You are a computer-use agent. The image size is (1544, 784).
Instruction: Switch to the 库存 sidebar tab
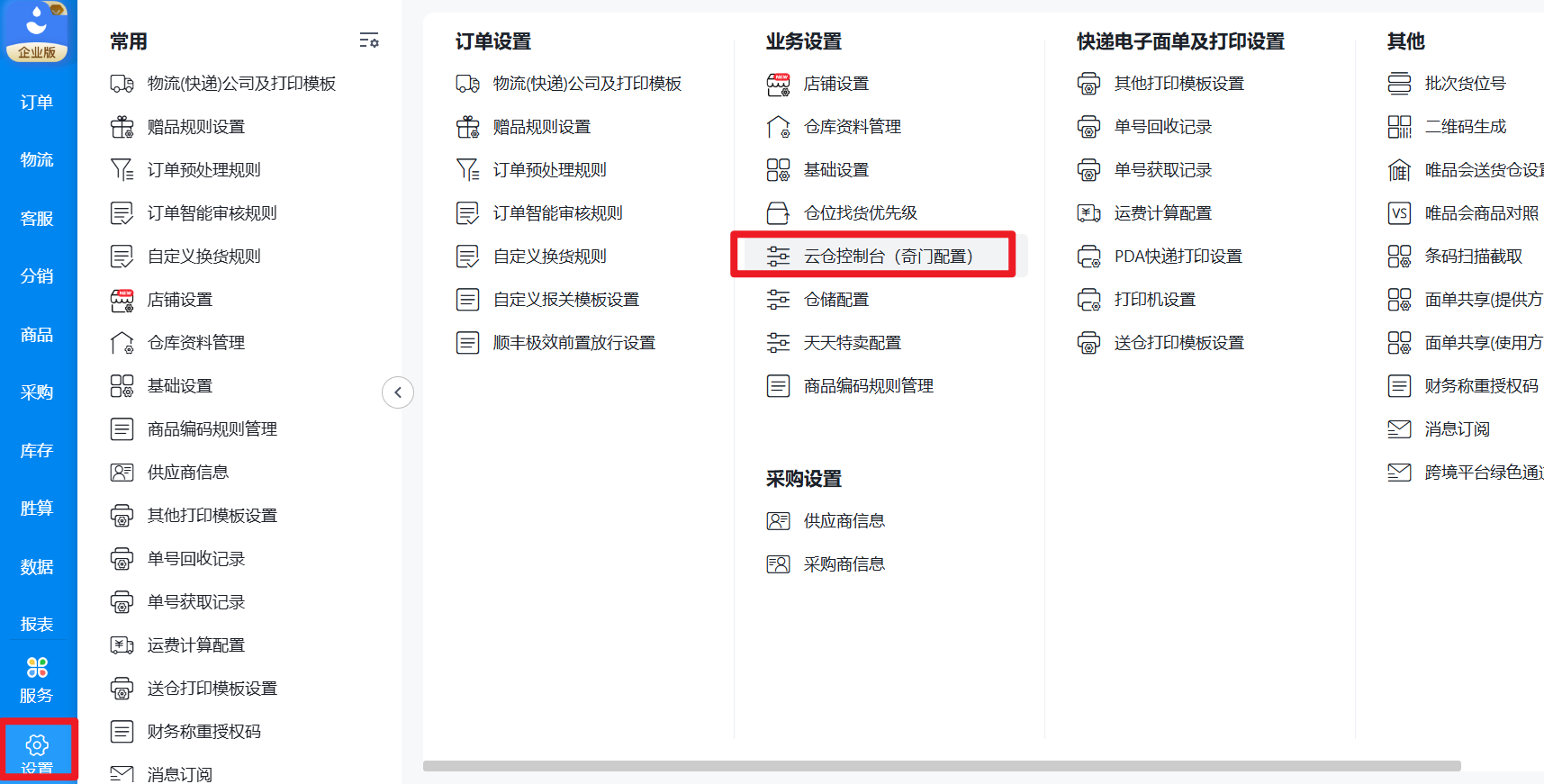(37, 450)
